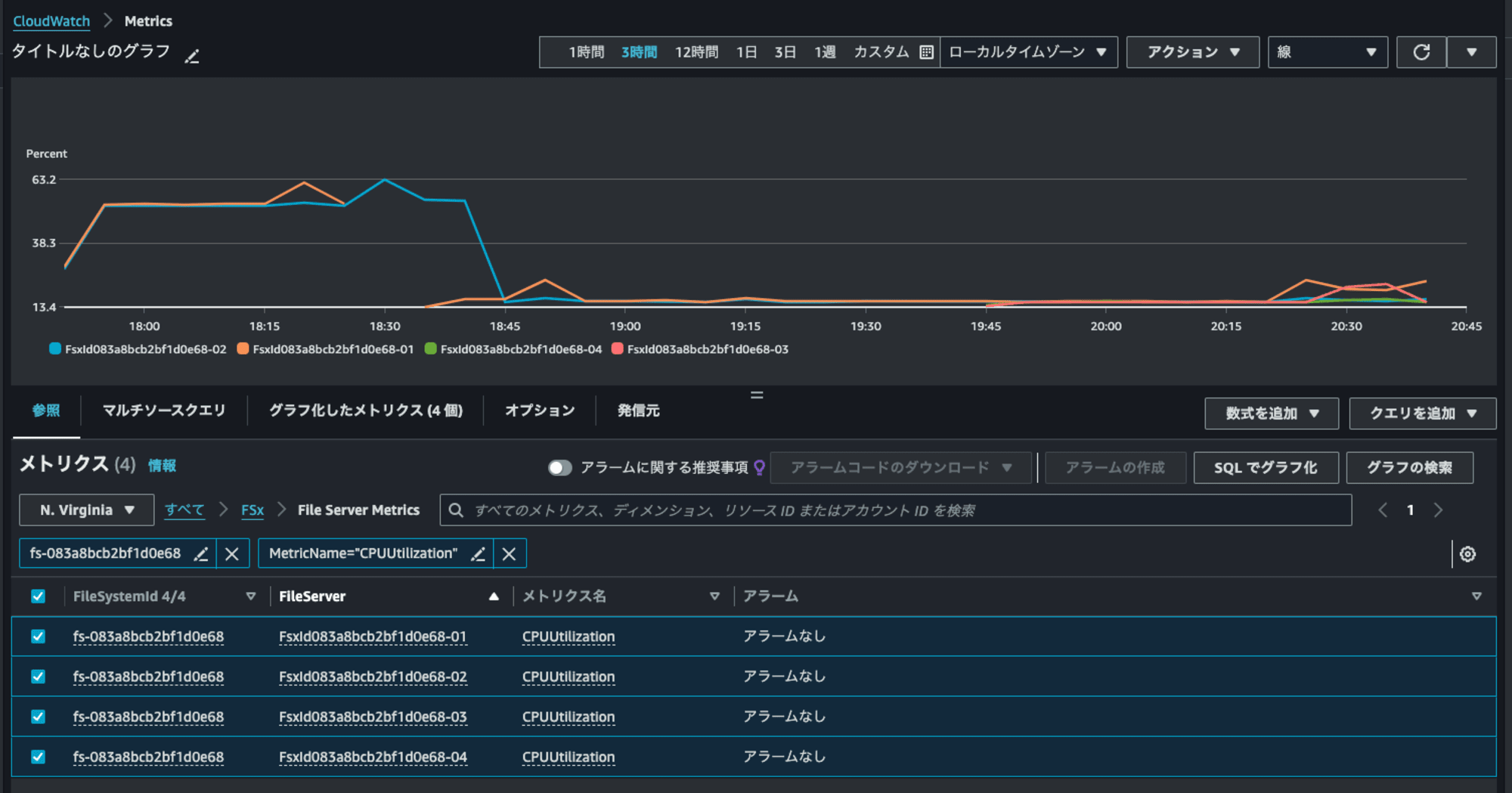Viewport: 1512px width, 793px height.
Task: Click the orange FsxId083a8bcb2bf1d0e68-01 legend swatch
Action: click(243, 348)
